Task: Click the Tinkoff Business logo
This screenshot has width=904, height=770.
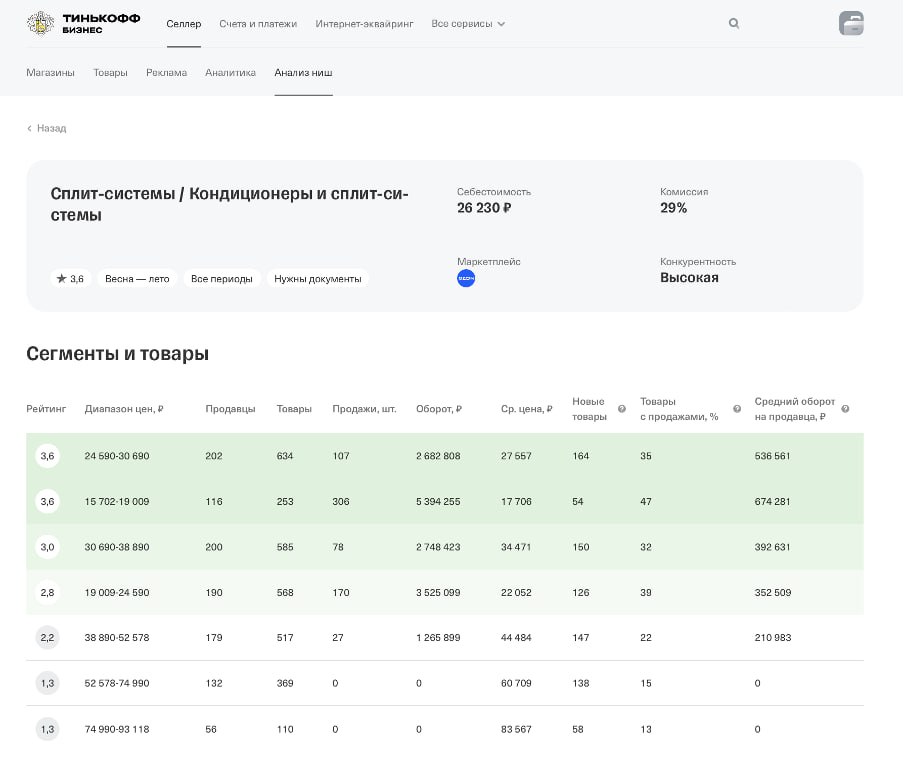Action: [x=84, y=24]
